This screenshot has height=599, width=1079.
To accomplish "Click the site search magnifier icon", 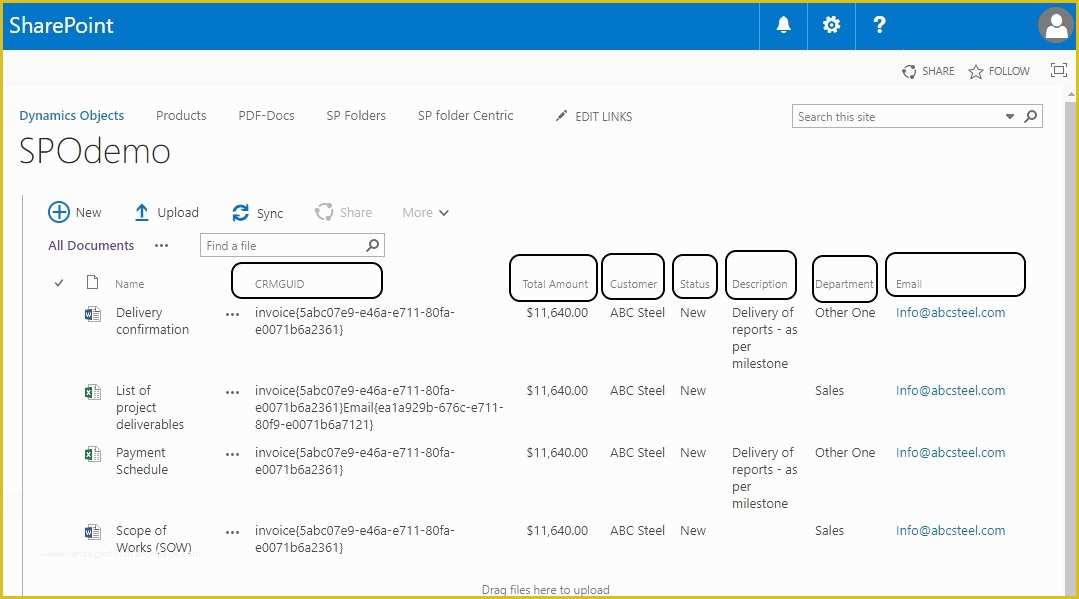I will pos(1030,116).
